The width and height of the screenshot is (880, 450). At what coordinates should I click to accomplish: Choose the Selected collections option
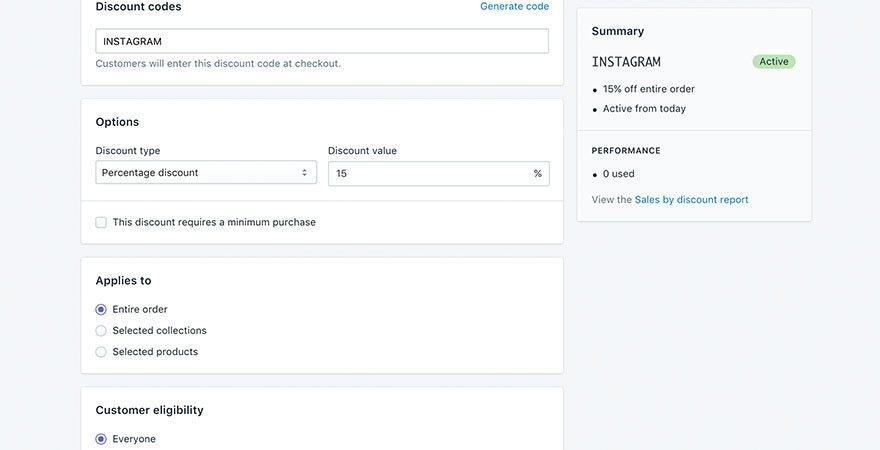[101, 331]
